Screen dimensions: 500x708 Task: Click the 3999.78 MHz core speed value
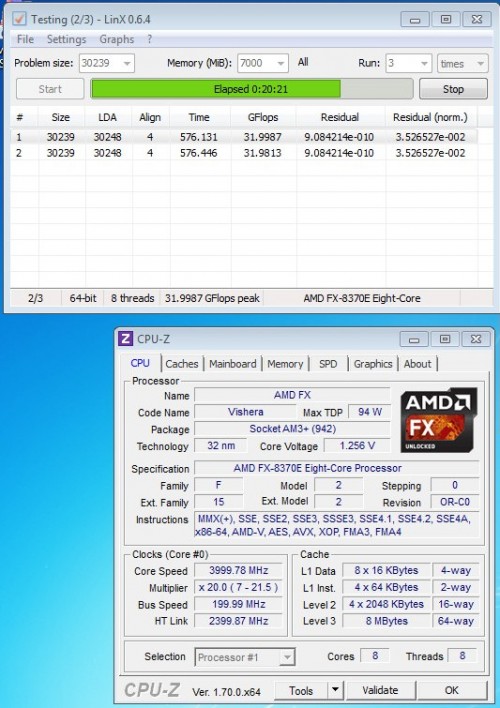click(x=238, y=570)
